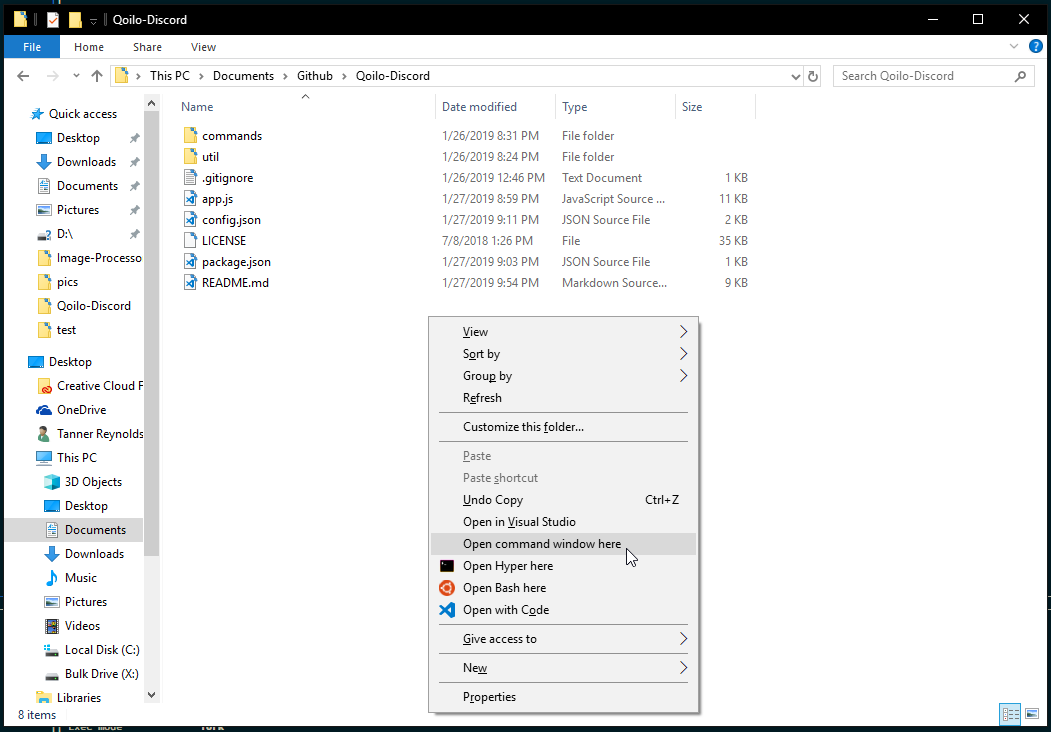
Task: Click the Ubuntu Bash icon in context menu
Action: pyautogui.click(x=446, y=588)
